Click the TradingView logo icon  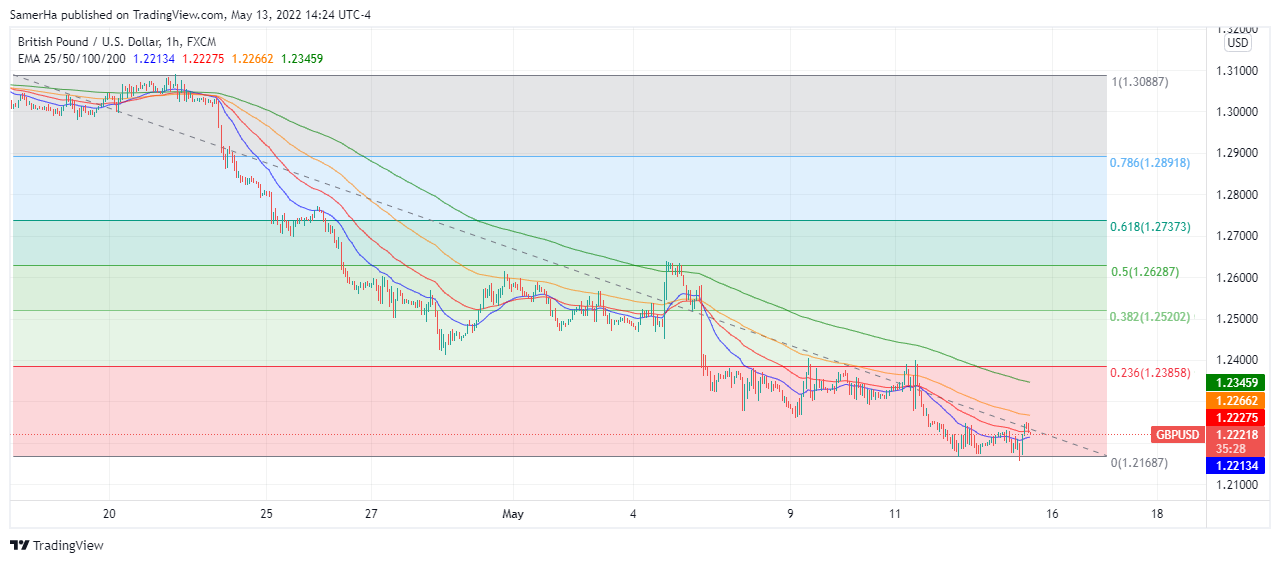pos(19,545)
